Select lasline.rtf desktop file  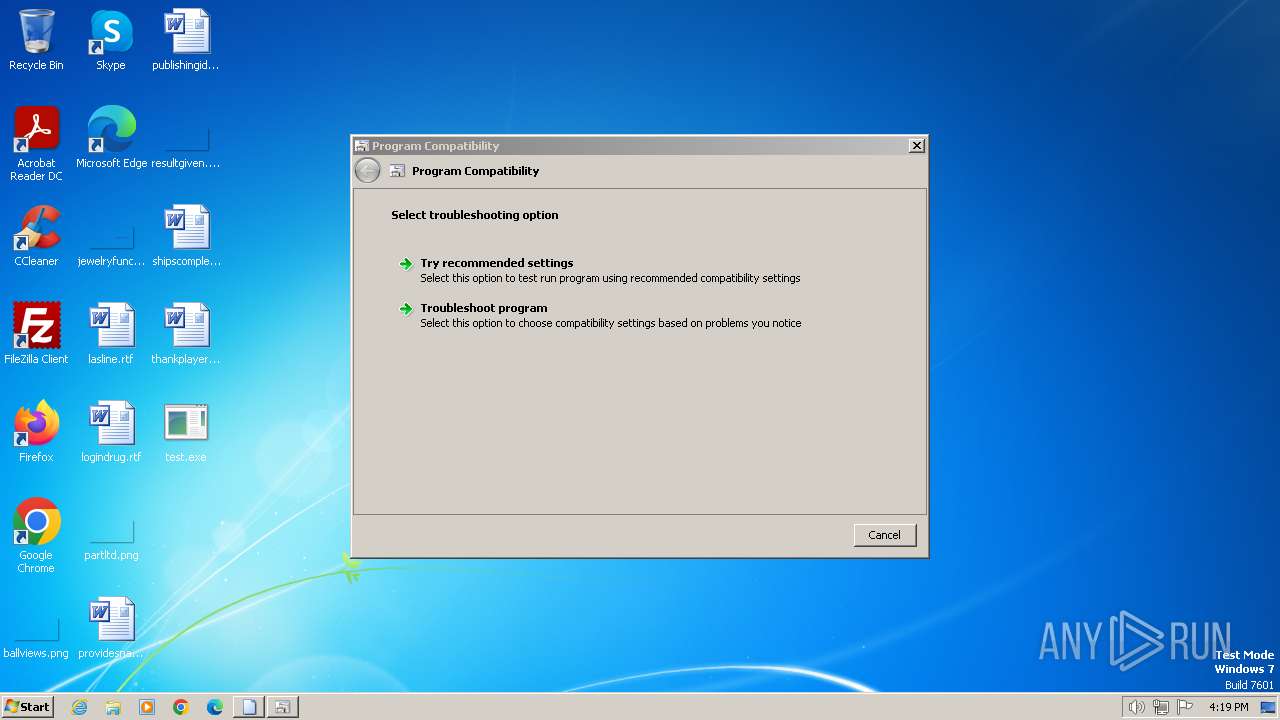pyautogui.click(x=111, y=335)
